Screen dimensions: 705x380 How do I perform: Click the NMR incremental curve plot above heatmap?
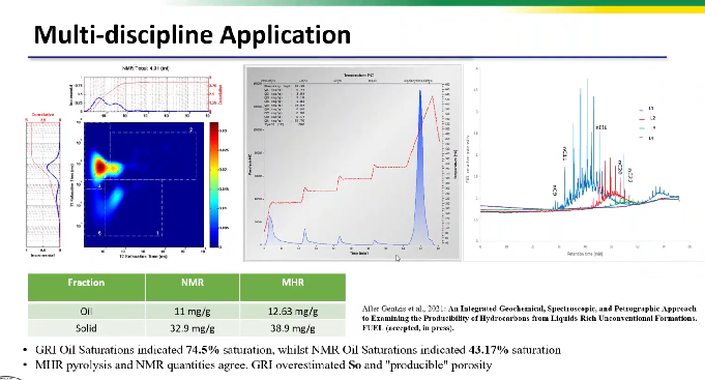(147, 94)
